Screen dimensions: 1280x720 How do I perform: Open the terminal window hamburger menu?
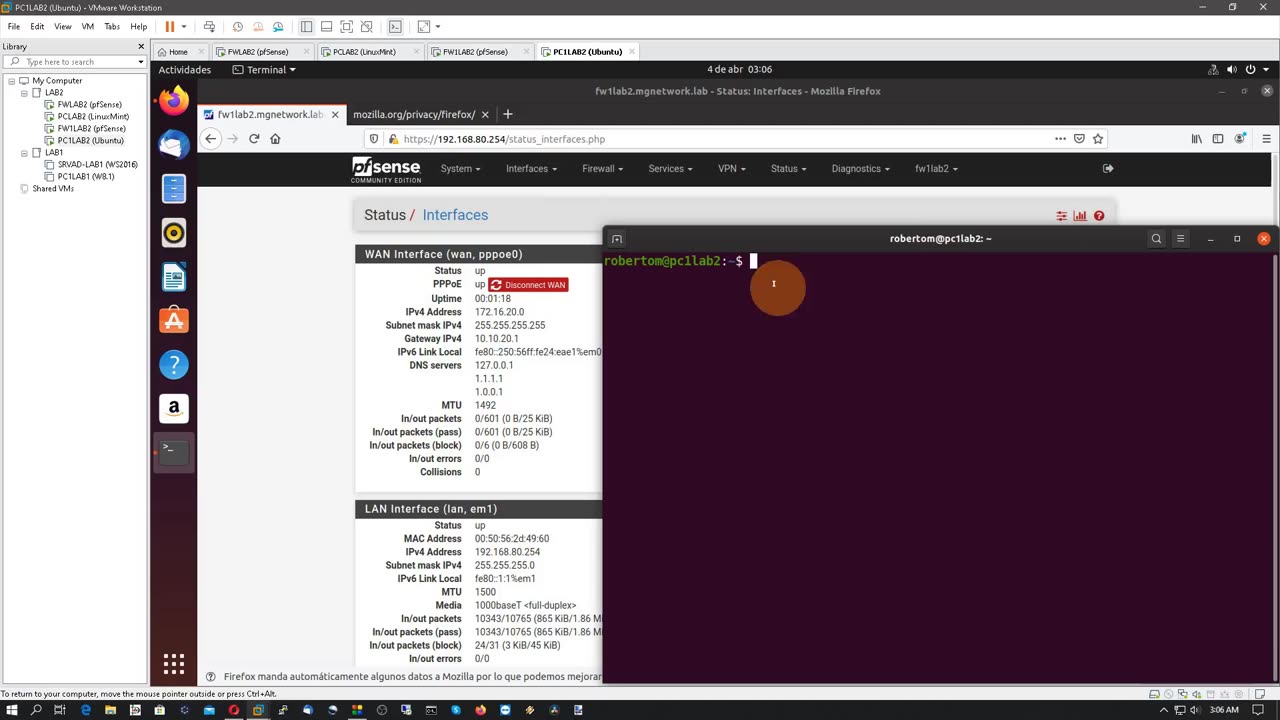[x=1180, y=239]
